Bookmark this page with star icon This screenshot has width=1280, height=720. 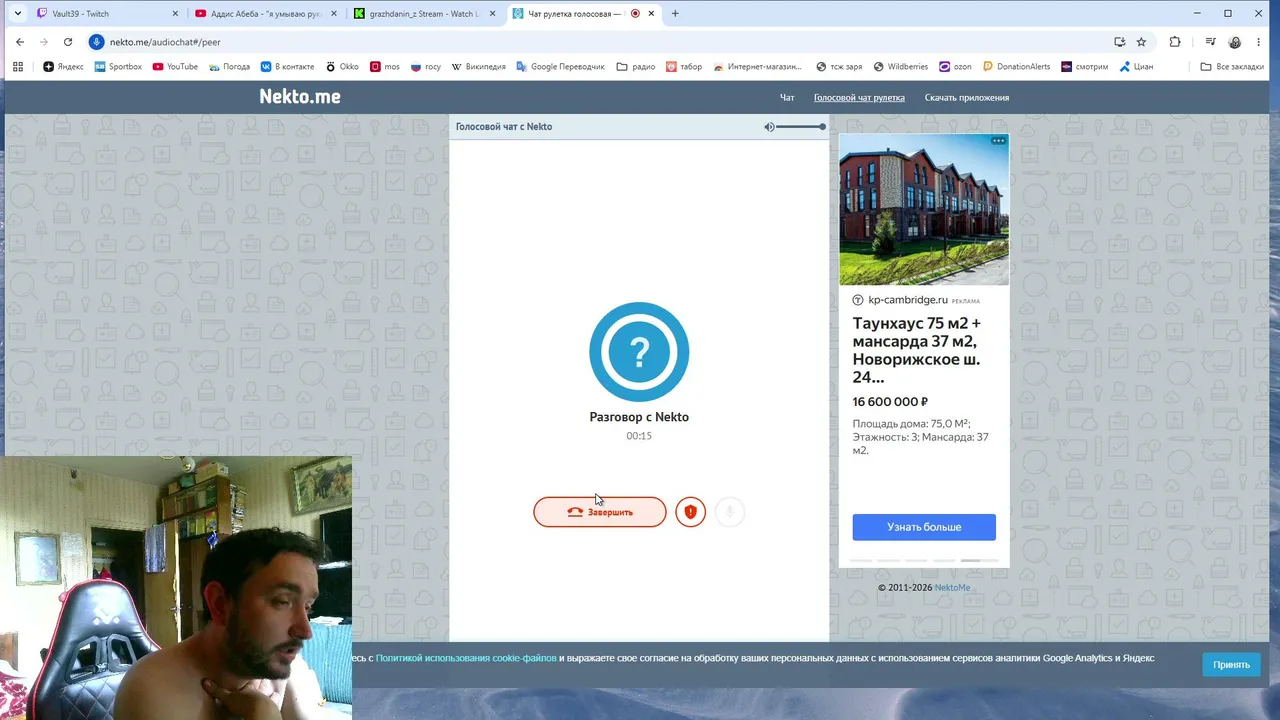click(x=1141, y=42)
